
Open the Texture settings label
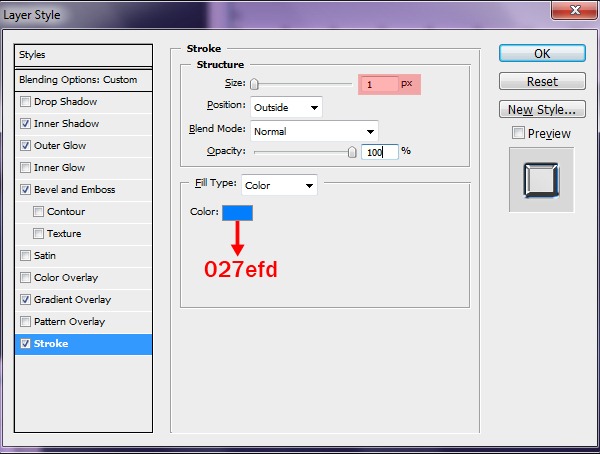[64, 234]
